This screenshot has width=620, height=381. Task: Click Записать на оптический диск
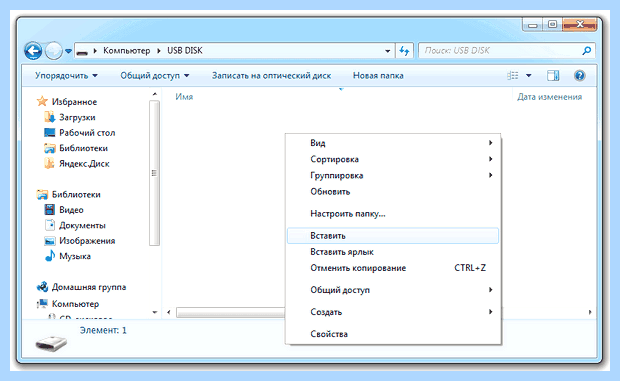[271, 75]
